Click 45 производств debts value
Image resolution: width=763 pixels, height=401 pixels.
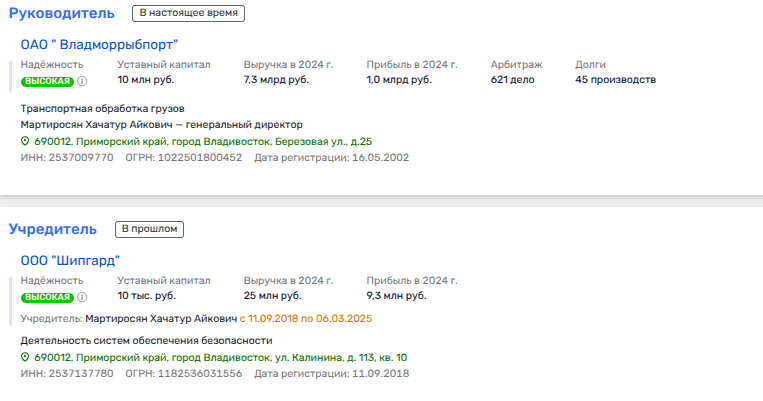(615, 80)
